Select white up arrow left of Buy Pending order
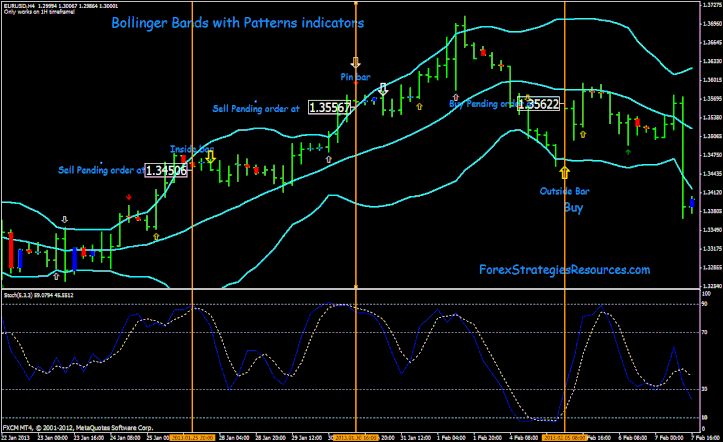Viewport: 723px width, 442px height. (456, 97)
